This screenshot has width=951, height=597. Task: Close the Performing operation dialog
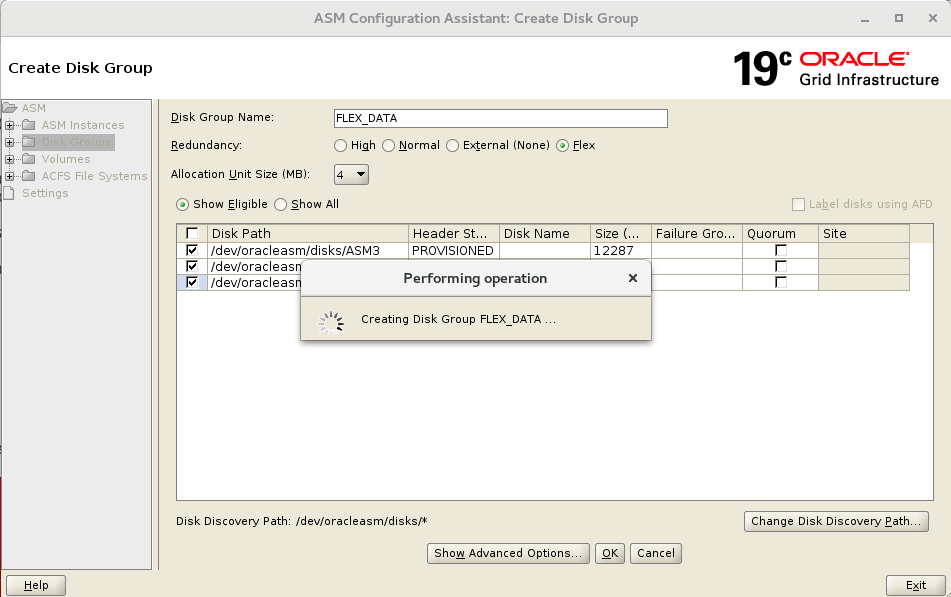coord(633,278)
